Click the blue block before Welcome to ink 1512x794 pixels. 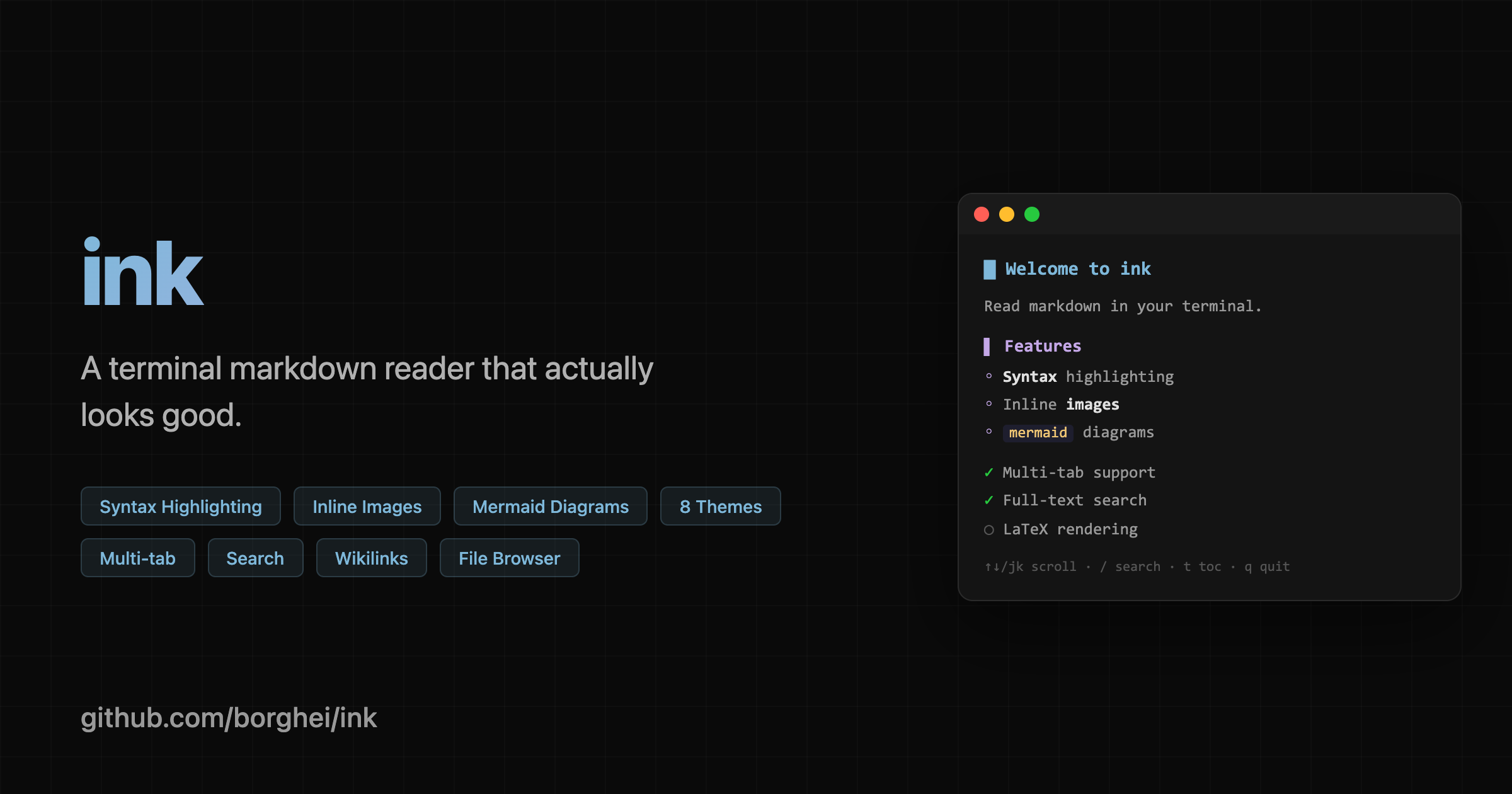990,270
